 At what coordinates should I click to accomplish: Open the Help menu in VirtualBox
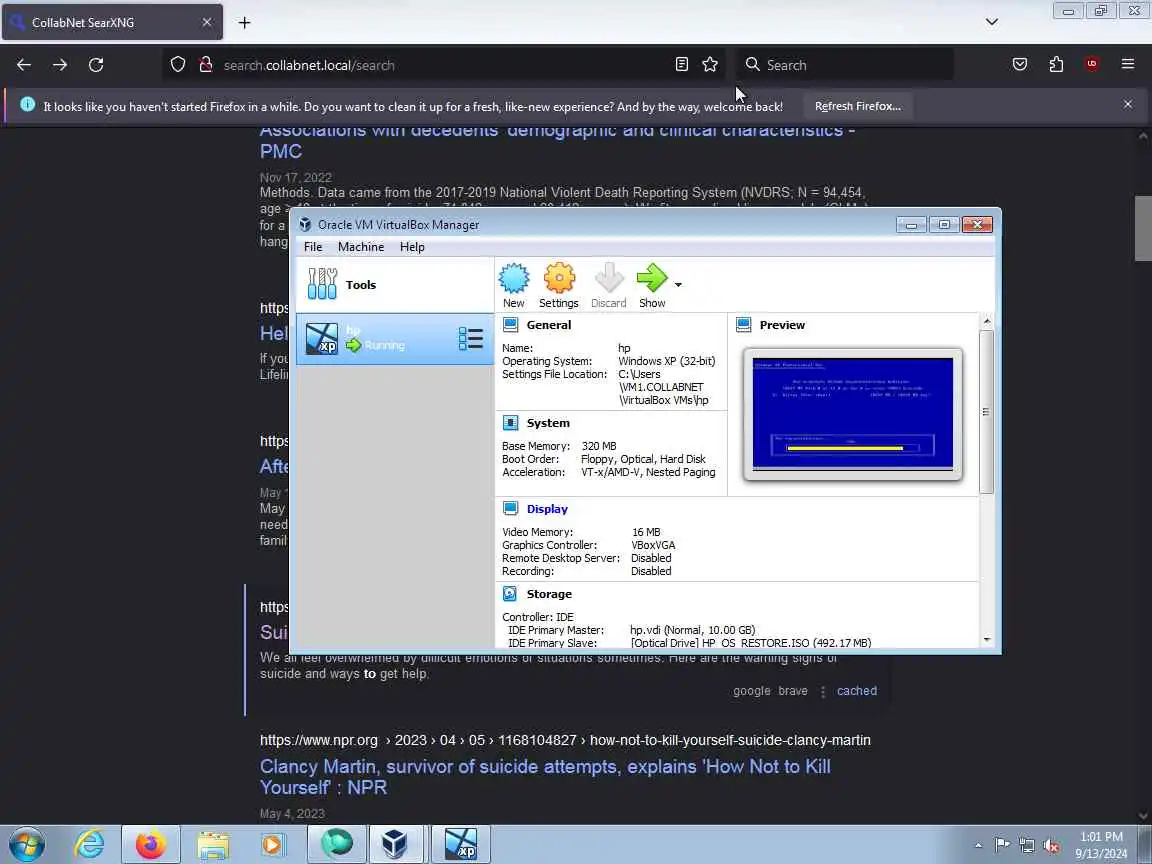[412, 247]
